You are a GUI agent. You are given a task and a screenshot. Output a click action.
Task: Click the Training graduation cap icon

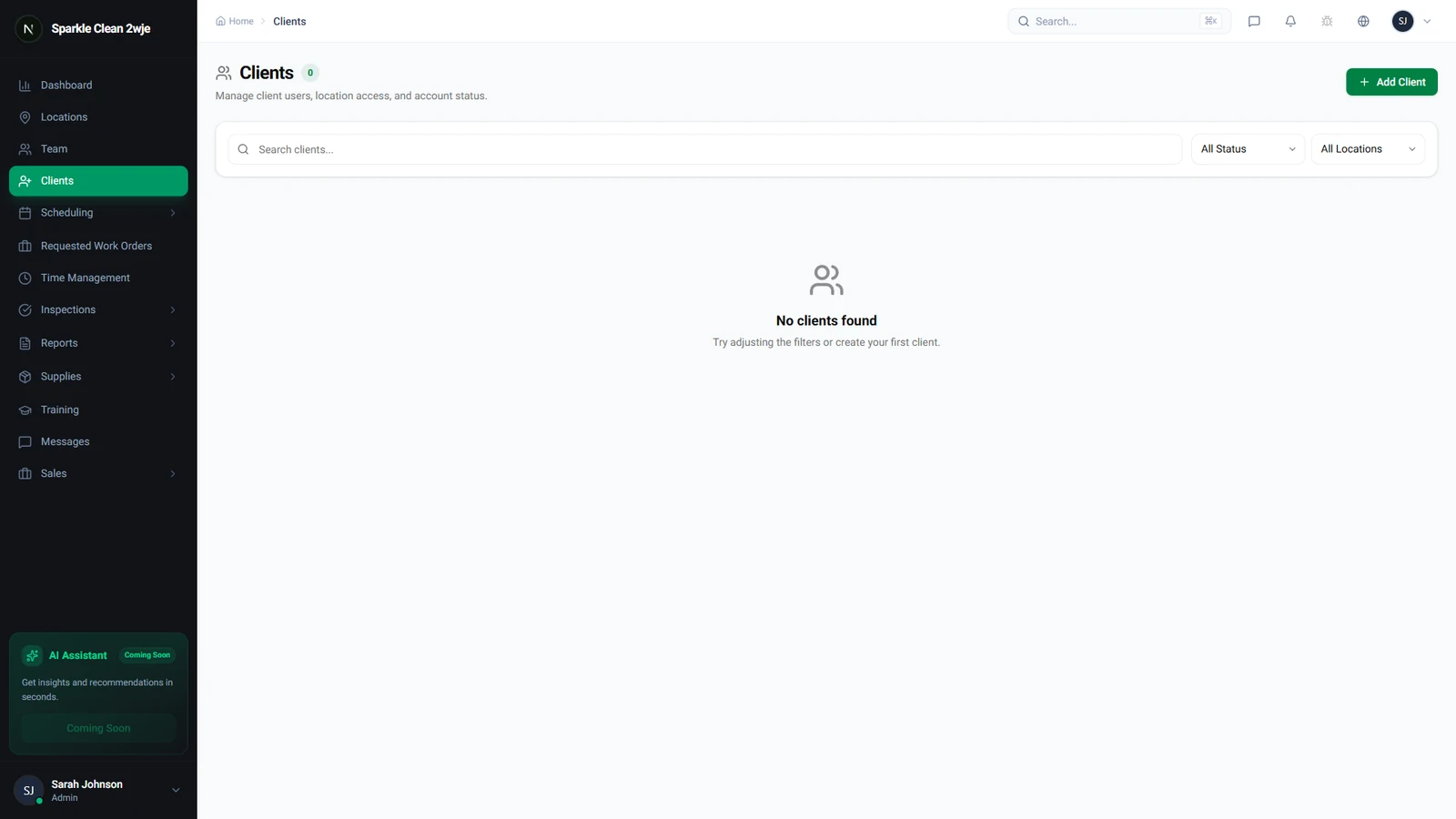tap(25, 410)
